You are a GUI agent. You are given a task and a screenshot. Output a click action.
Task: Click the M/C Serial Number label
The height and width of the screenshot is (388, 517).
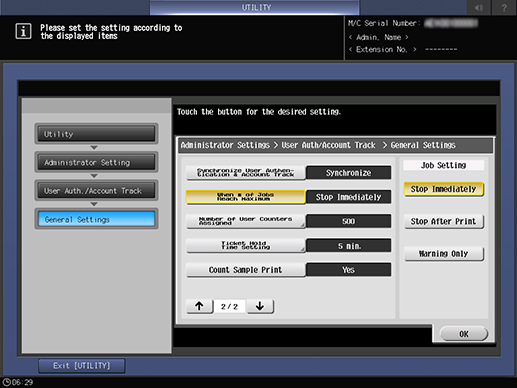pos(383,23)
